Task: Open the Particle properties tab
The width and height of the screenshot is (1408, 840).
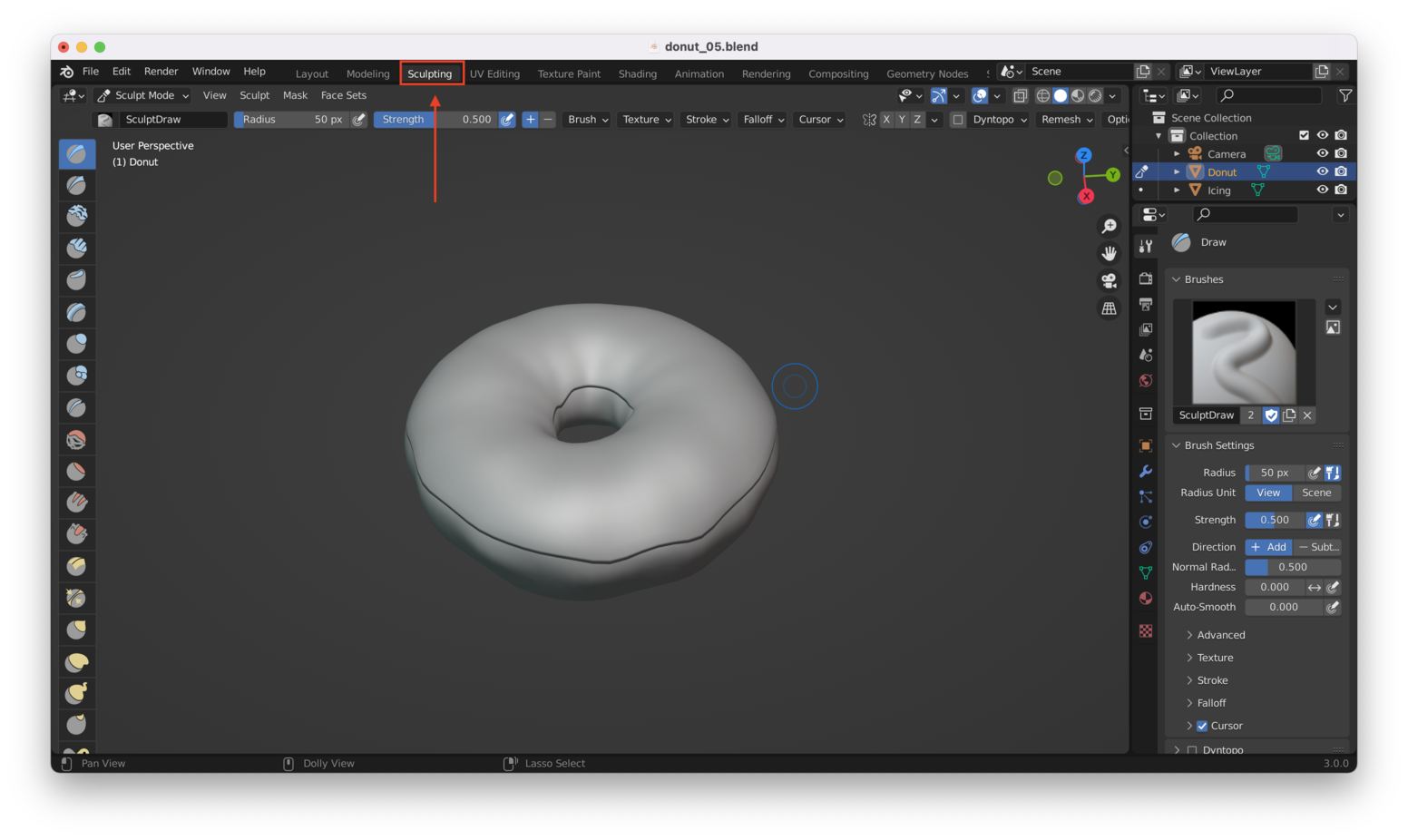Action: (1145, 496)
